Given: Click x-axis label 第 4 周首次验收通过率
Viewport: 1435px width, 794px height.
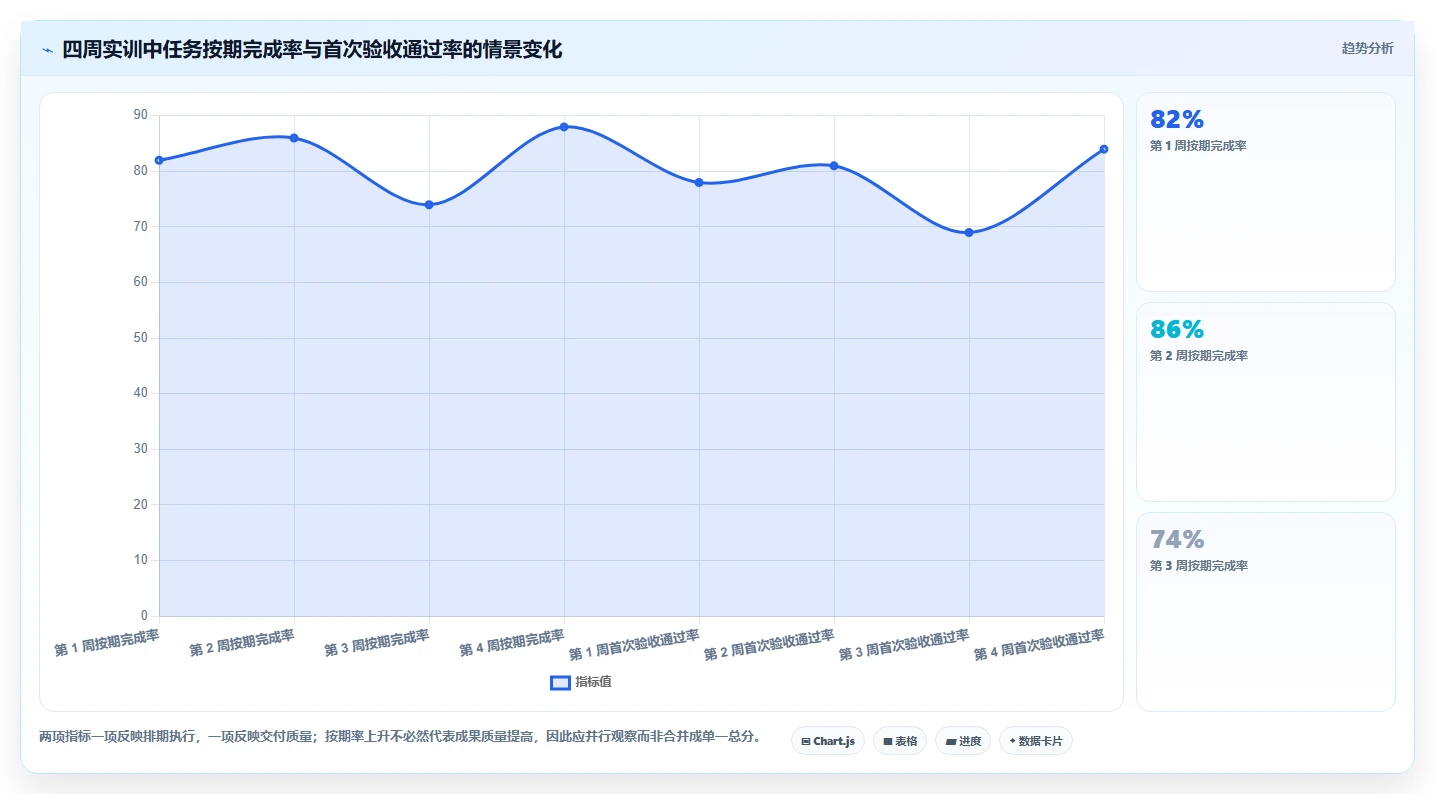Looking at the screenshot, I should pos(1039,645).
